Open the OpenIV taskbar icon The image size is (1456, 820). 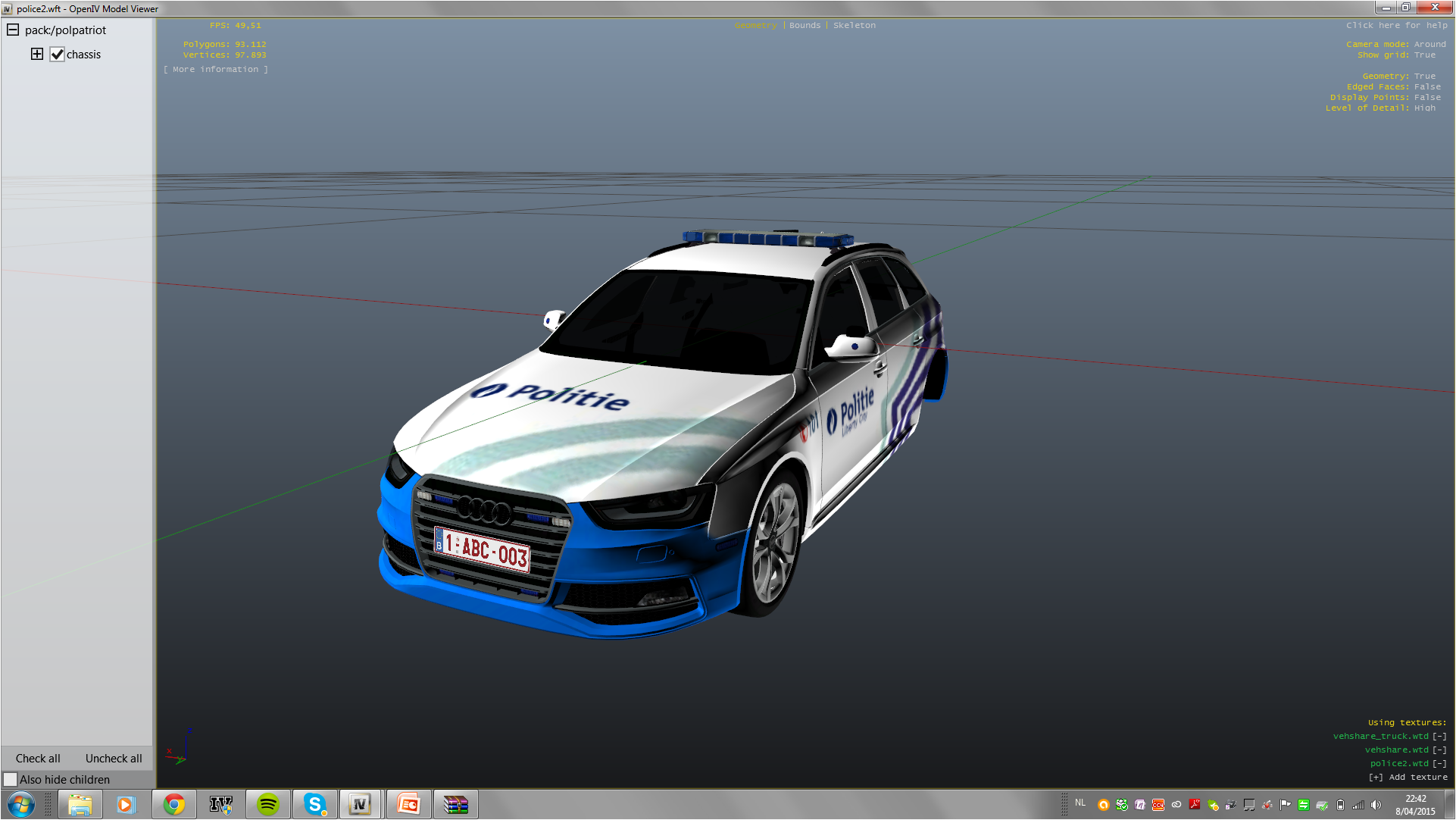[361, 804]
